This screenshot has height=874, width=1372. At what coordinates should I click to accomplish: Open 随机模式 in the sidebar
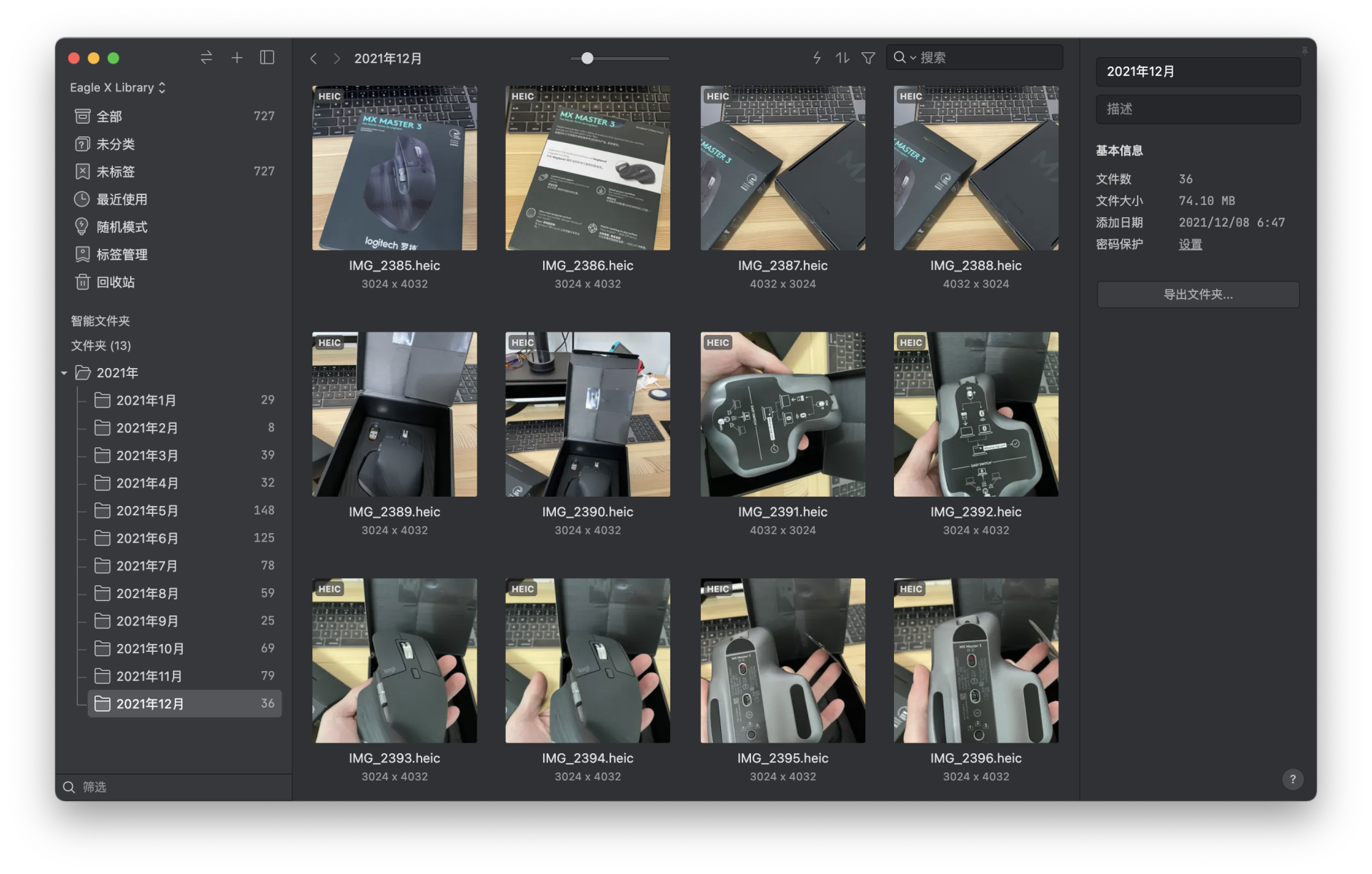point(174,227)
